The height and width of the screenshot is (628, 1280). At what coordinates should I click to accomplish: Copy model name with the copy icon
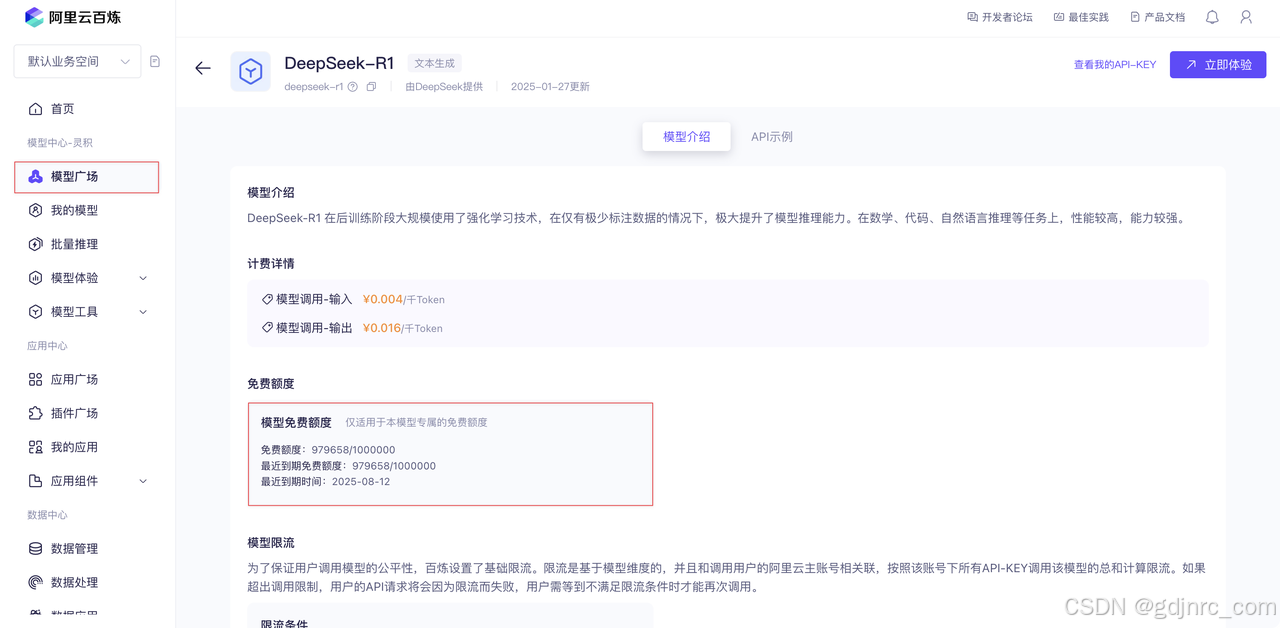click(371, 87)
